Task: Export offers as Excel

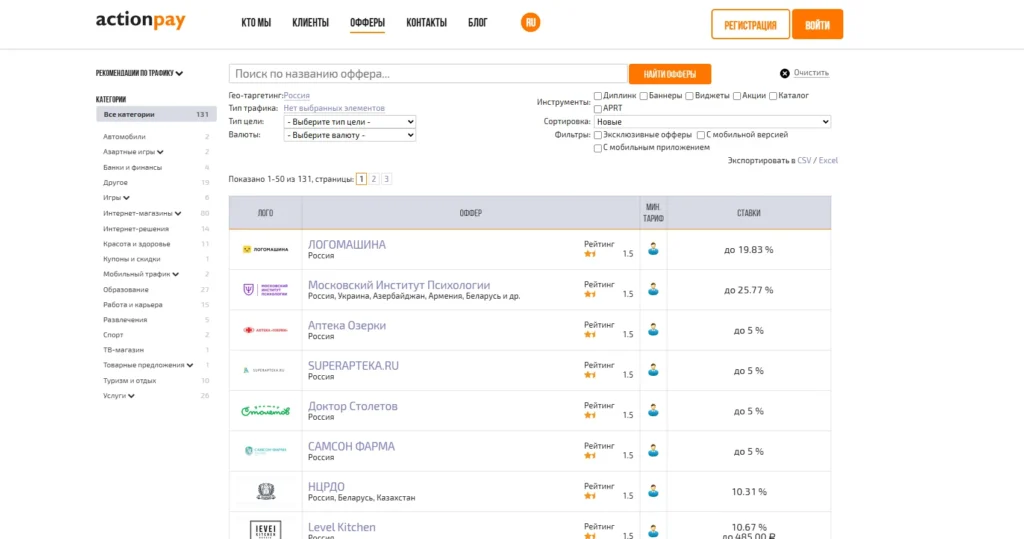Action: pos(828,161)
